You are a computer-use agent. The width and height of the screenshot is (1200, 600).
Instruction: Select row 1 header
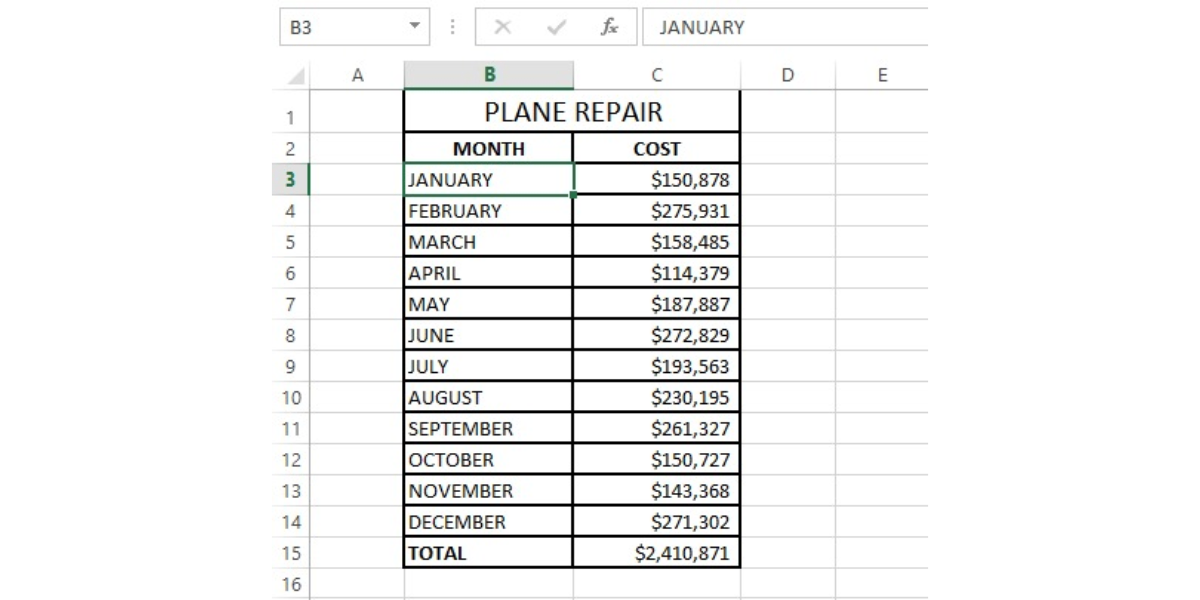[x=291, y=117]
